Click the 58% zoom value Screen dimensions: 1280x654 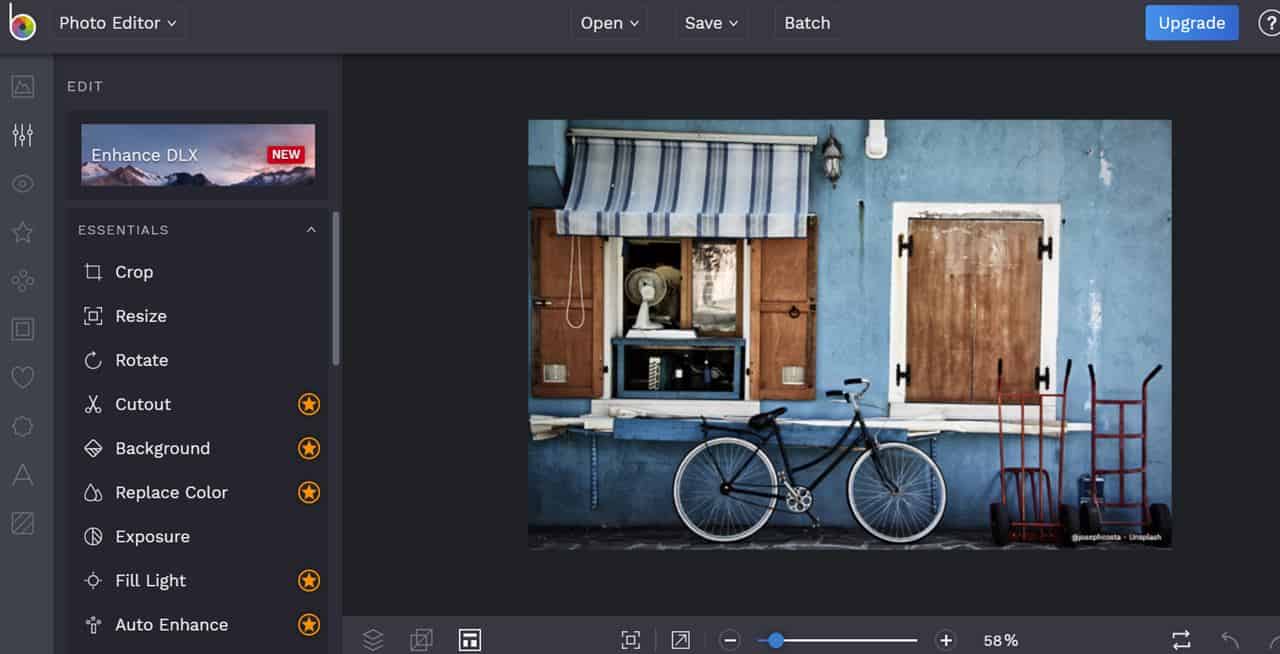[x=1000, y=640]
